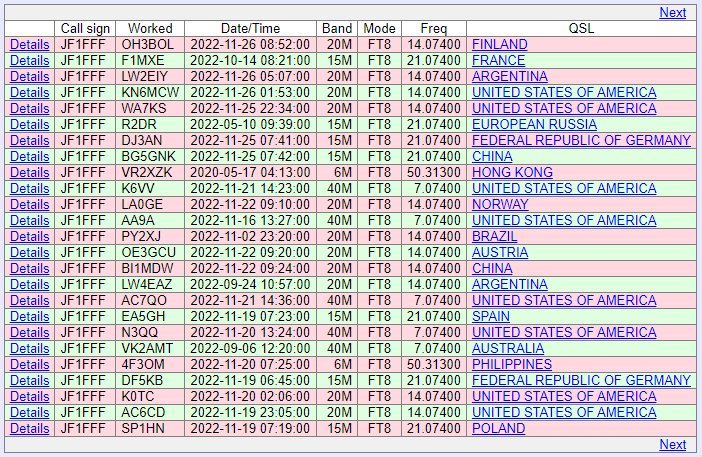Select the QSL column header

581,29
